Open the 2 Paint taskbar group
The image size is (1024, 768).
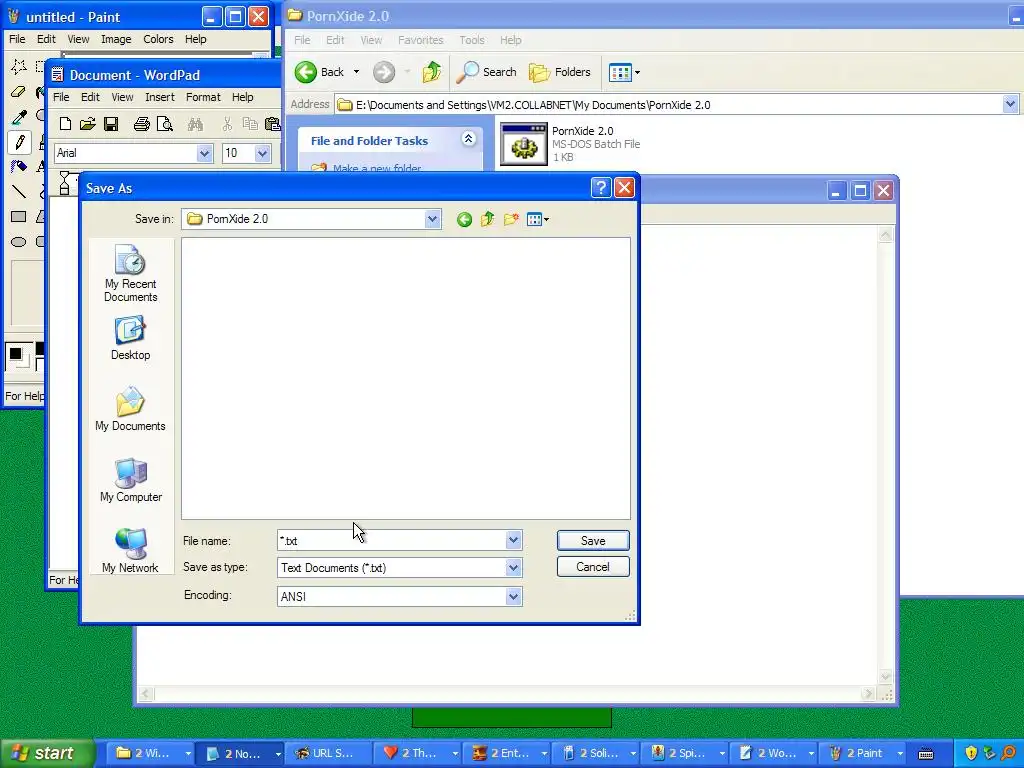pos(865,753)
